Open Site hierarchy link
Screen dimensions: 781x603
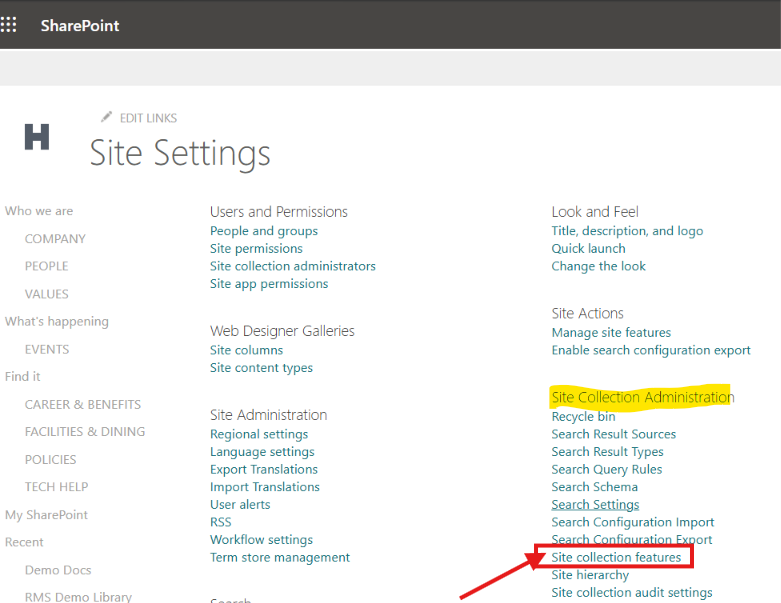(590, 575)
